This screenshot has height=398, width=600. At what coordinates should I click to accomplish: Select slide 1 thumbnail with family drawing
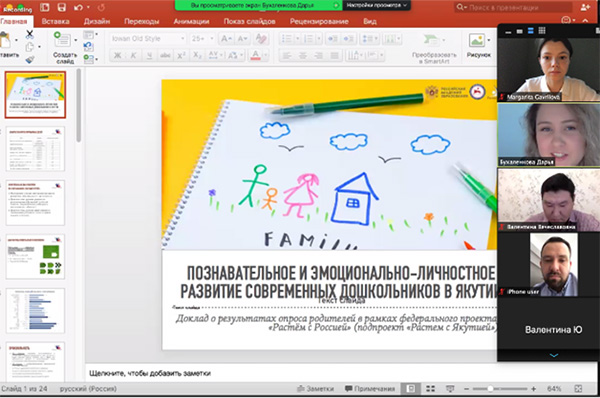pos(35,95)
